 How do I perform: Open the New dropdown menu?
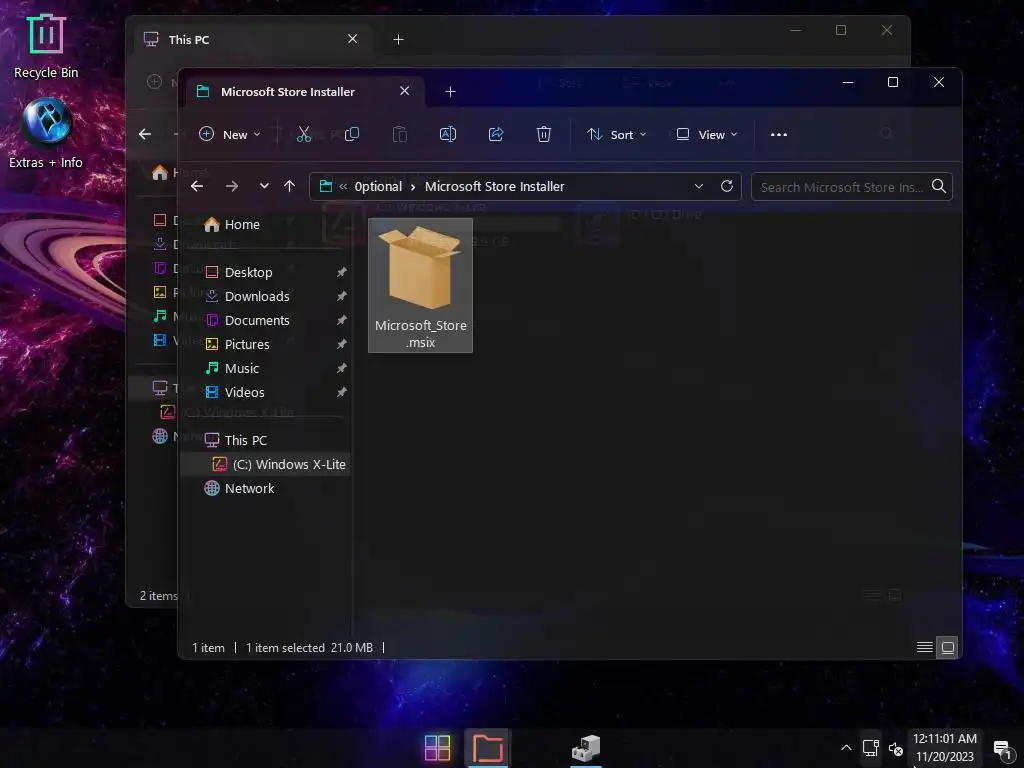coord(230,135)
